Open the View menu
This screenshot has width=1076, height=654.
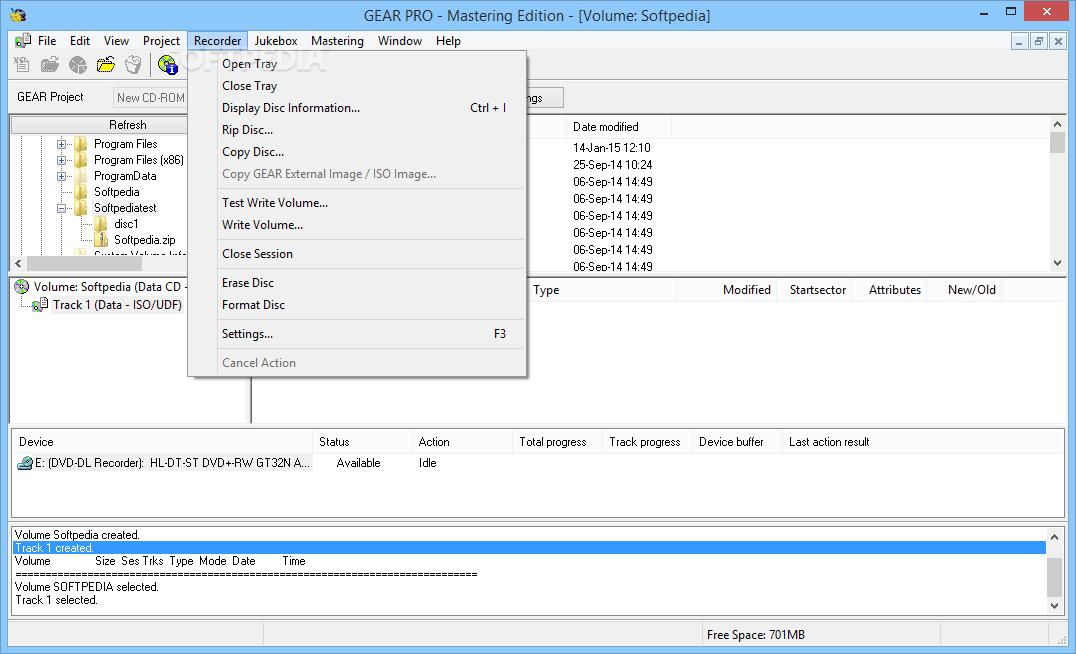coord(116,40)
